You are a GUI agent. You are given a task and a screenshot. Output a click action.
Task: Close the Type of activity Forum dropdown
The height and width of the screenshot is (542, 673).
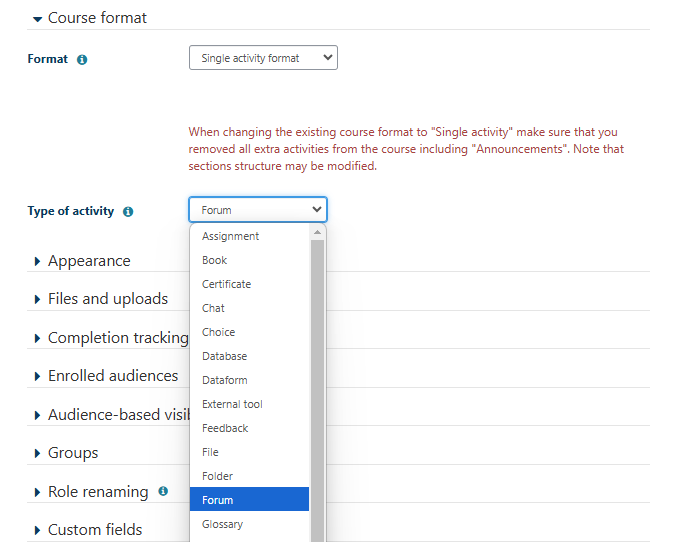tap(257, 210)
